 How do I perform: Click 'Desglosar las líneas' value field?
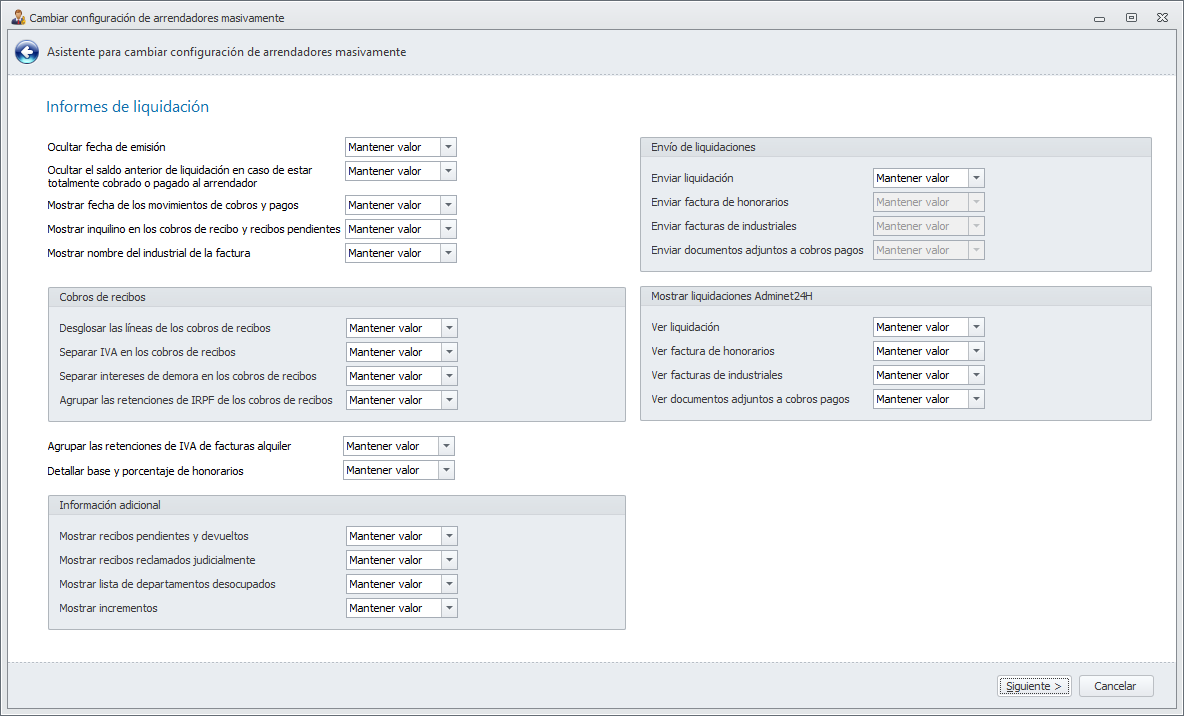click(x=393, y=328)
